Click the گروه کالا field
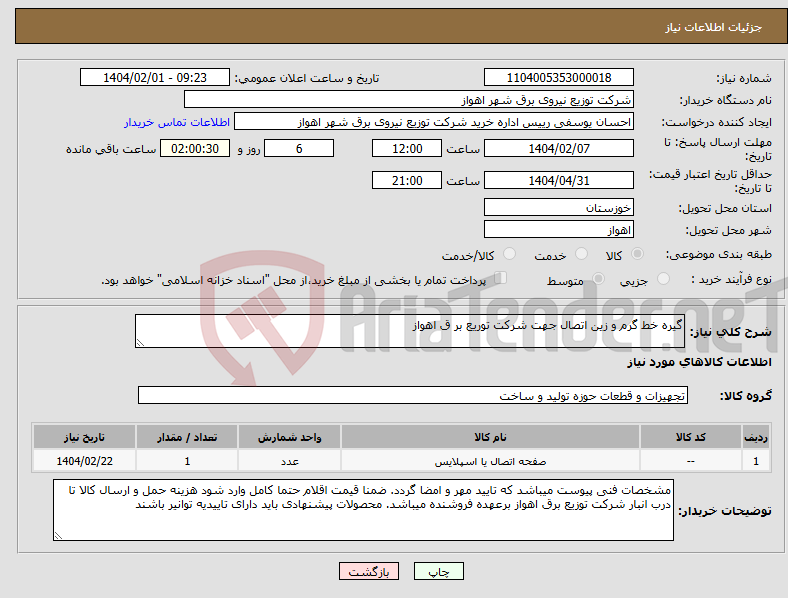This screenshot has height=598, width=788. pyautogui.click(x=413, y=395)
